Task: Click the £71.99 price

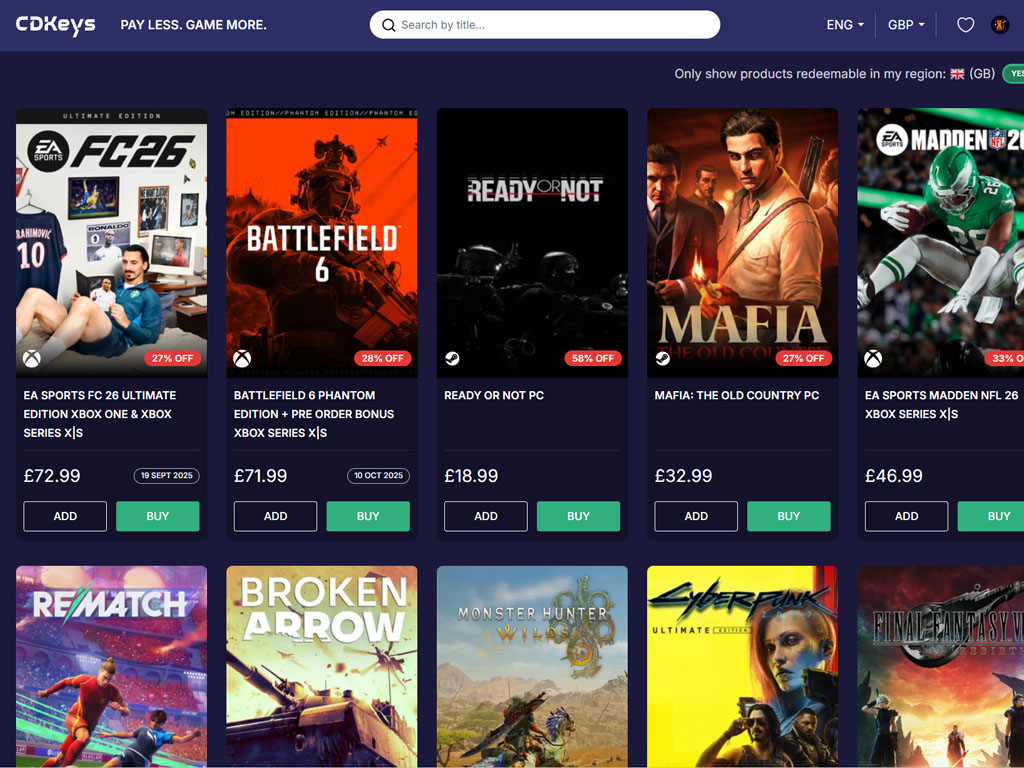Action: click(261, 475)
